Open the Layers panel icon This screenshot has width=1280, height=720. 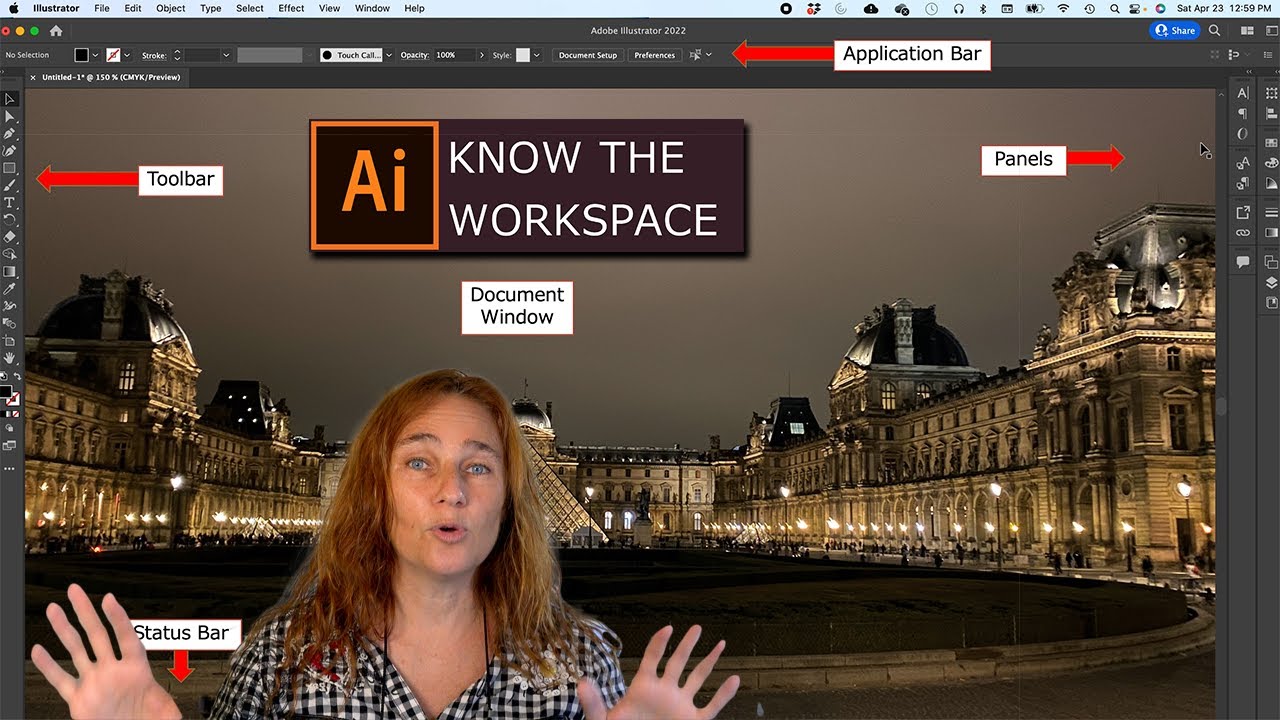click(x=1271, y=283)
